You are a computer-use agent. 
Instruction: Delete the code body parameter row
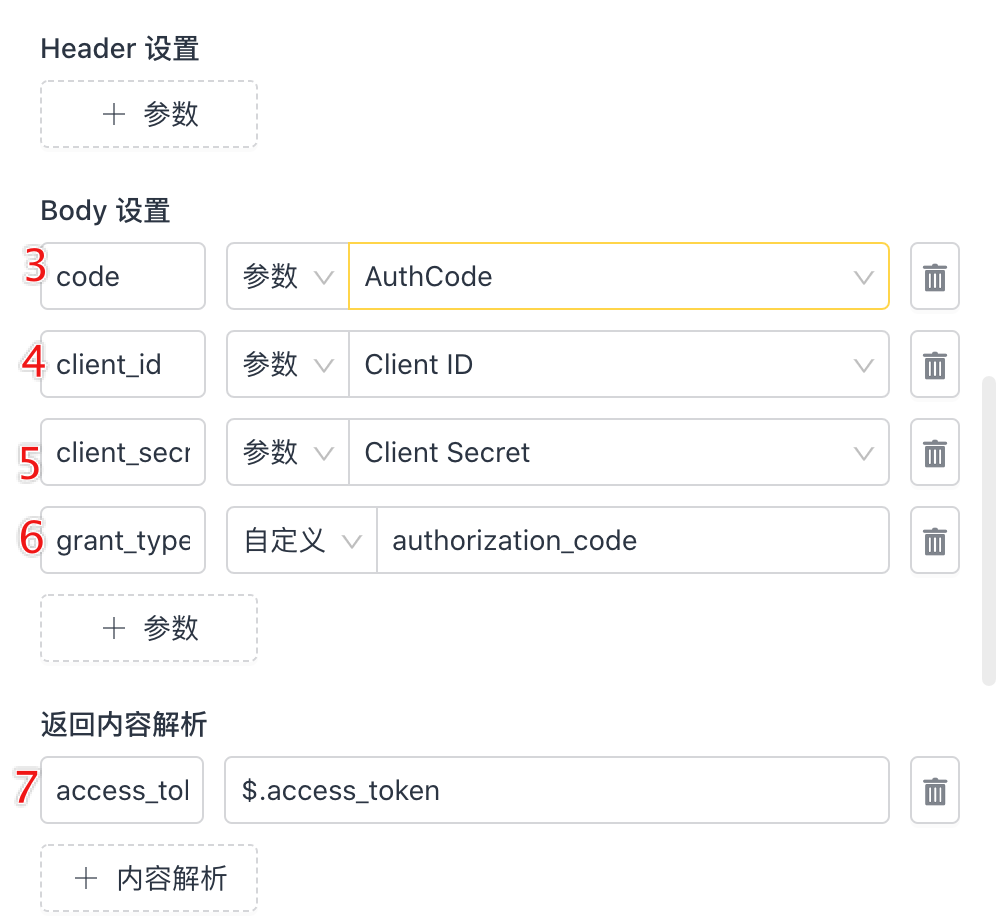pyautogui.click(x=934, y=276)
